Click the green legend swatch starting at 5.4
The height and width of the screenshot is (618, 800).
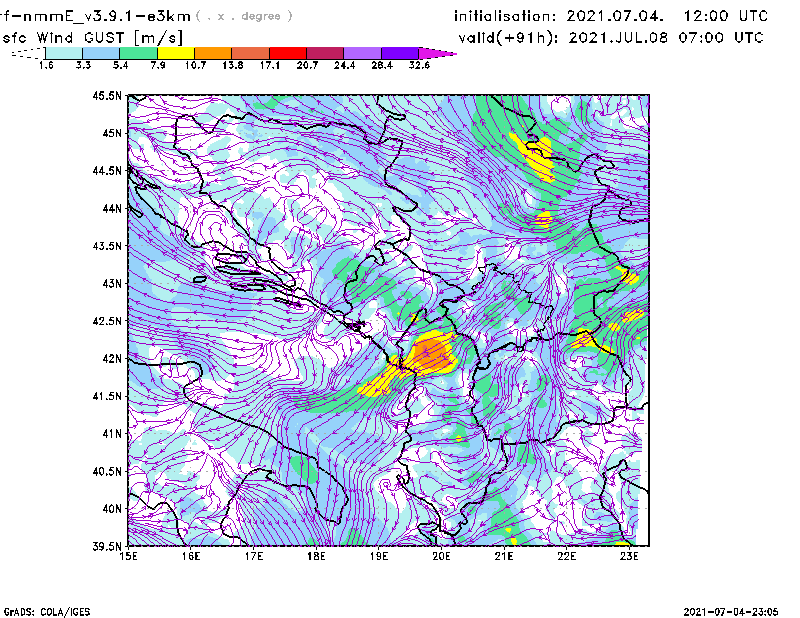[138, 53]
